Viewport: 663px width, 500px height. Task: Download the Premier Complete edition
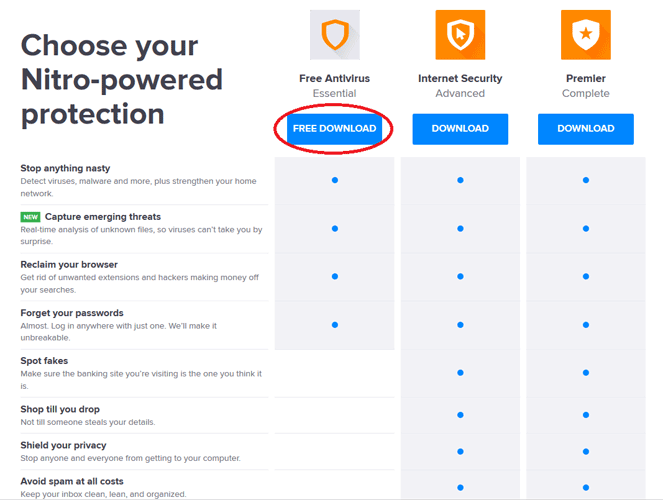tap(586, 129)
